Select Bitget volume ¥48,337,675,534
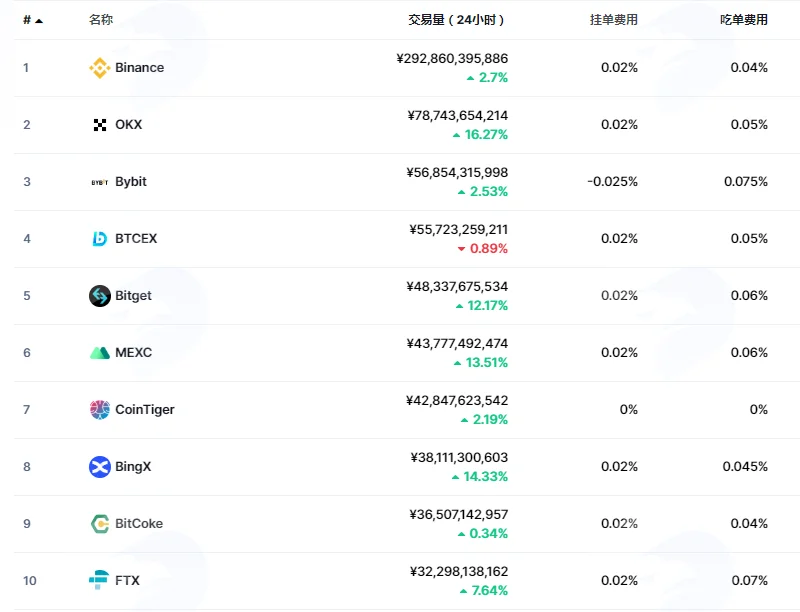This screenshot has height=612, width=800. [x=457, y=287]
